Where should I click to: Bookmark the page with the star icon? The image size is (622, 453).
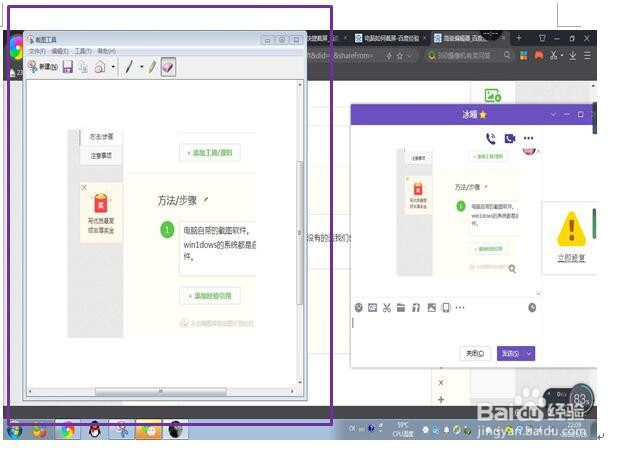pos(400,56)
